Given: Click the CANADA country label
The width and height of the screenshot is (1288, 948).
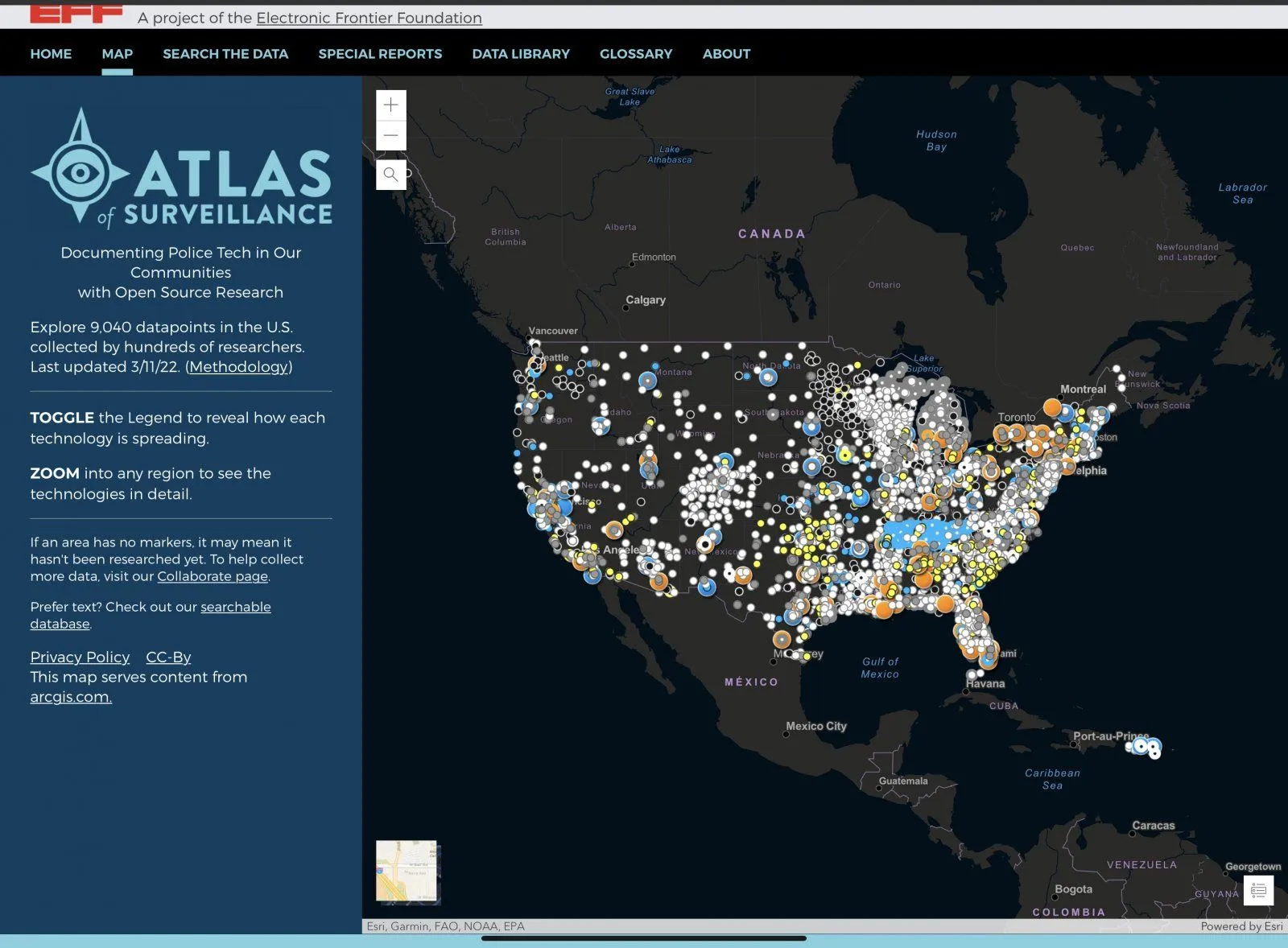Looking at the screenshot, I should tap(772, 233).
